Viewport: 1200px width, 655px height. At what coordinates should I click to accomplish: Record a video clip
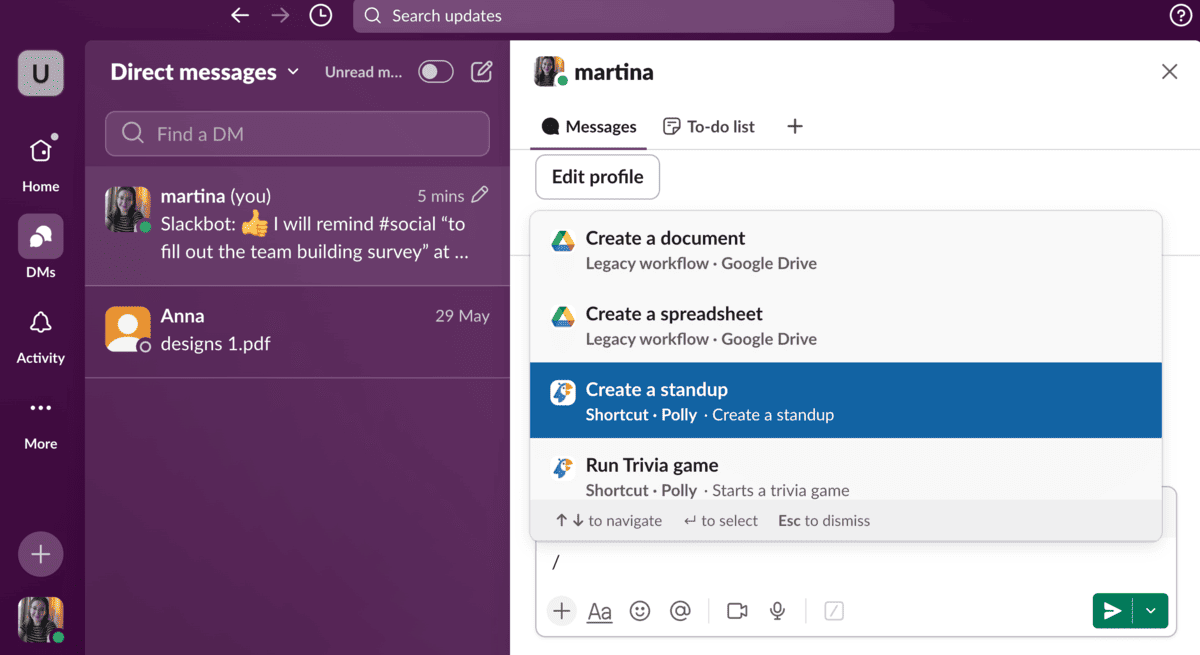[737, 611]
